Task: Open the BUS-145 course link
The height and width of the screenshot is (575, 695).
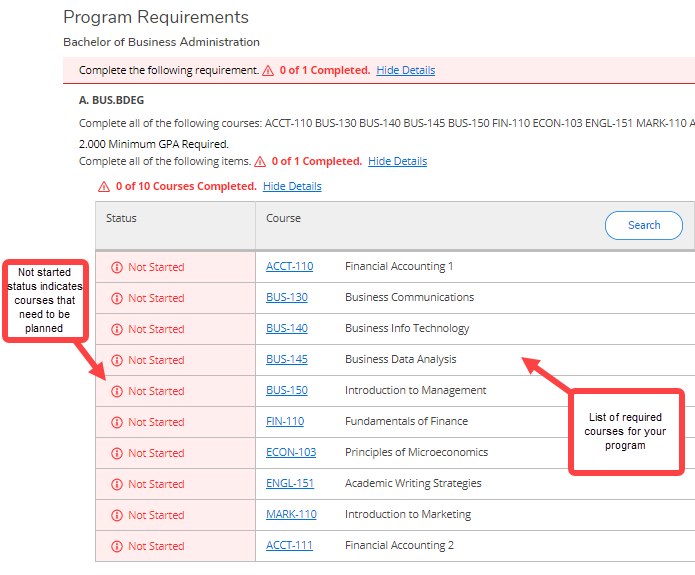Action: pos(287,360)
